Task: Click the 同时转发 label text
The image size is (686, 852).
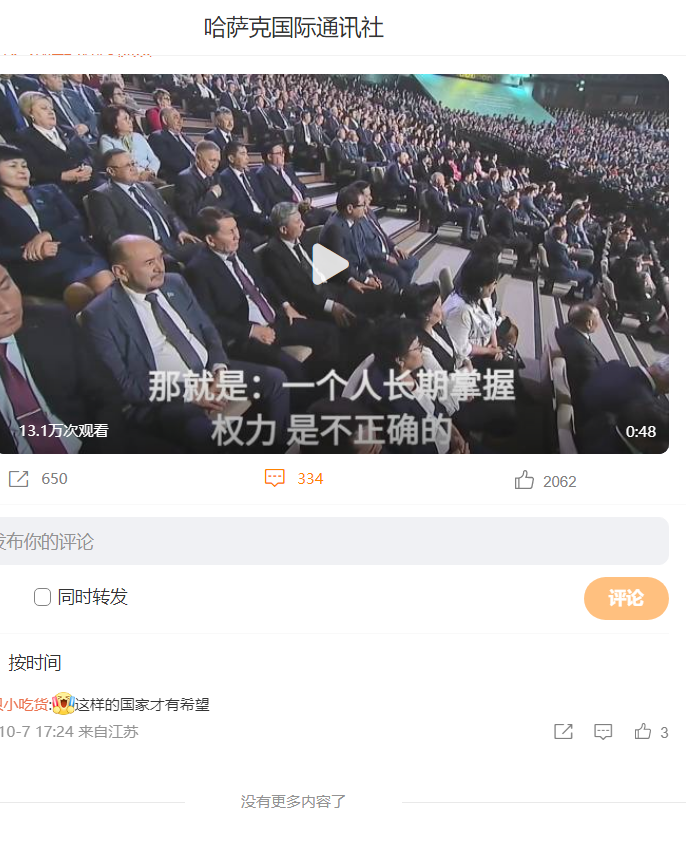Action: tap(92, 597)
